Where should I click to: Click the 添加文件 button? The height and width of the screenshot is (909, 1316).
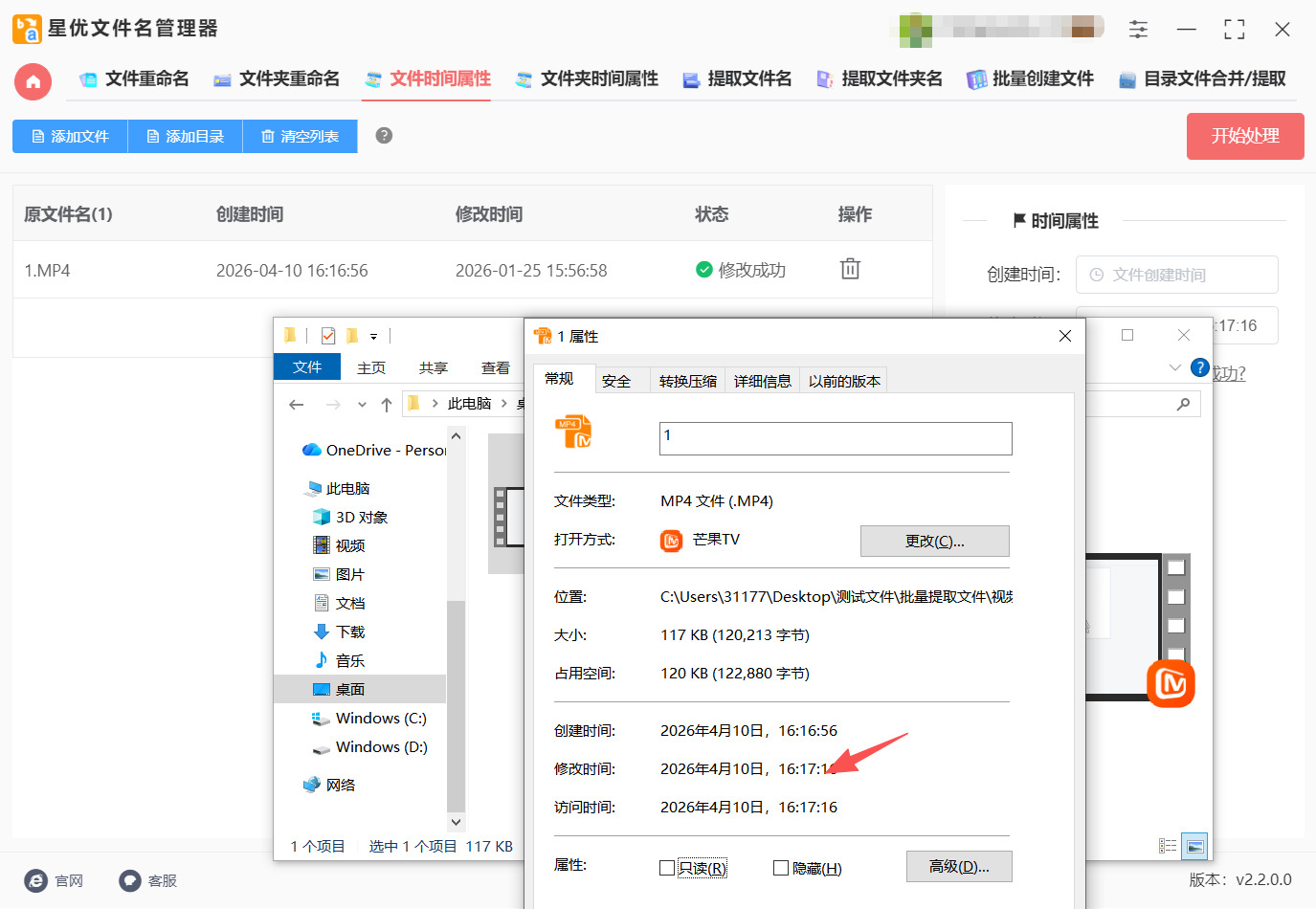pyautogui.click(x=70, y=136)
